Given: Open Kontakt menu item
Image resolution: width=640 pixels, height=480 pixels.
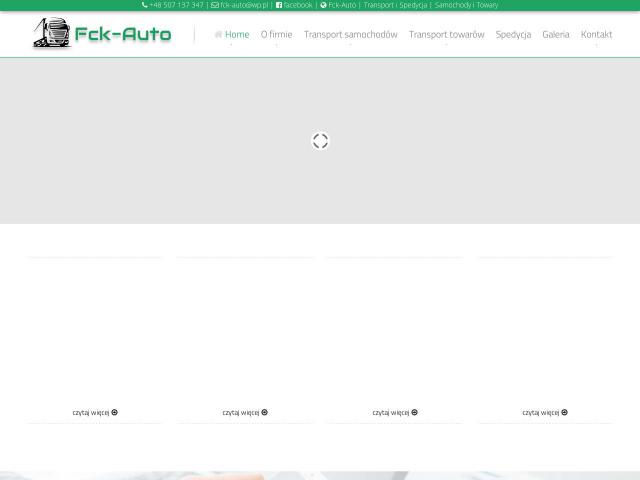Looking at the screenshot, I should (596, 34).
